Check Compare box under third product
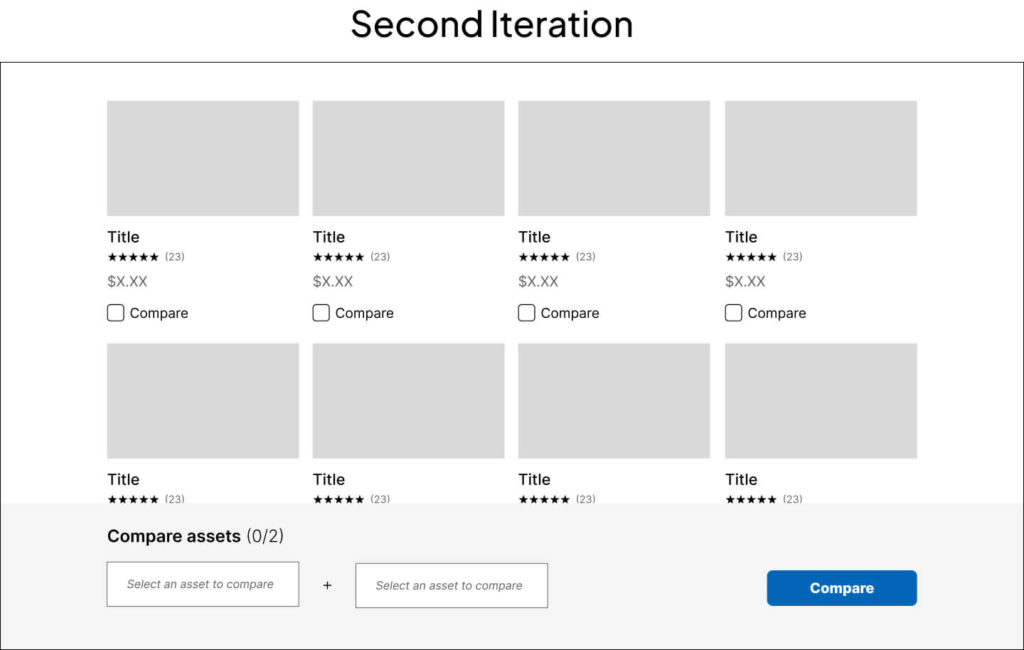This screenshot has width=1024, height=650. pyautogui.click(x=527, y=313)
